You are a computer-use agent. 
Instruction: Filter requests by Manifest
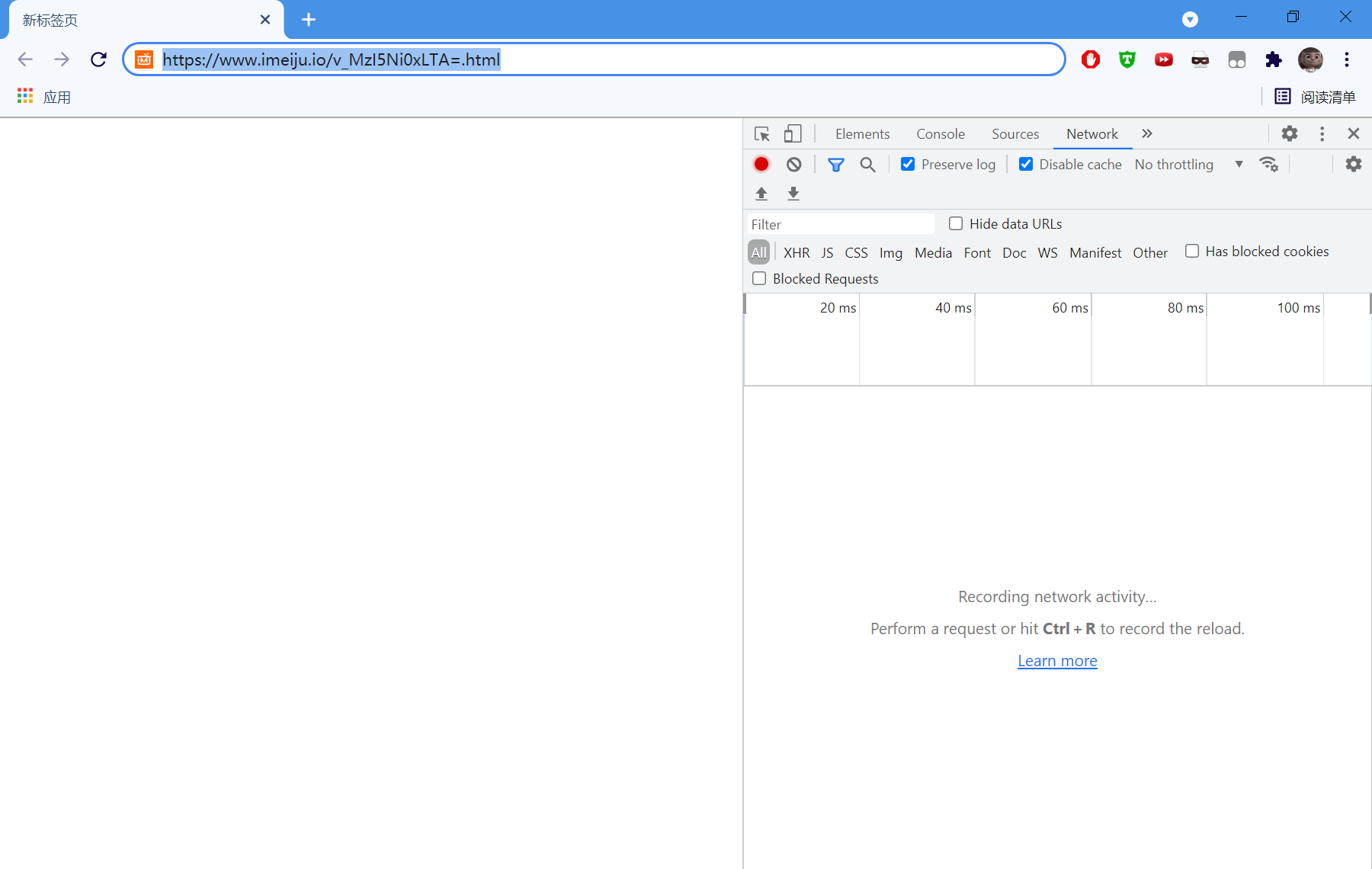(1095, 252)
